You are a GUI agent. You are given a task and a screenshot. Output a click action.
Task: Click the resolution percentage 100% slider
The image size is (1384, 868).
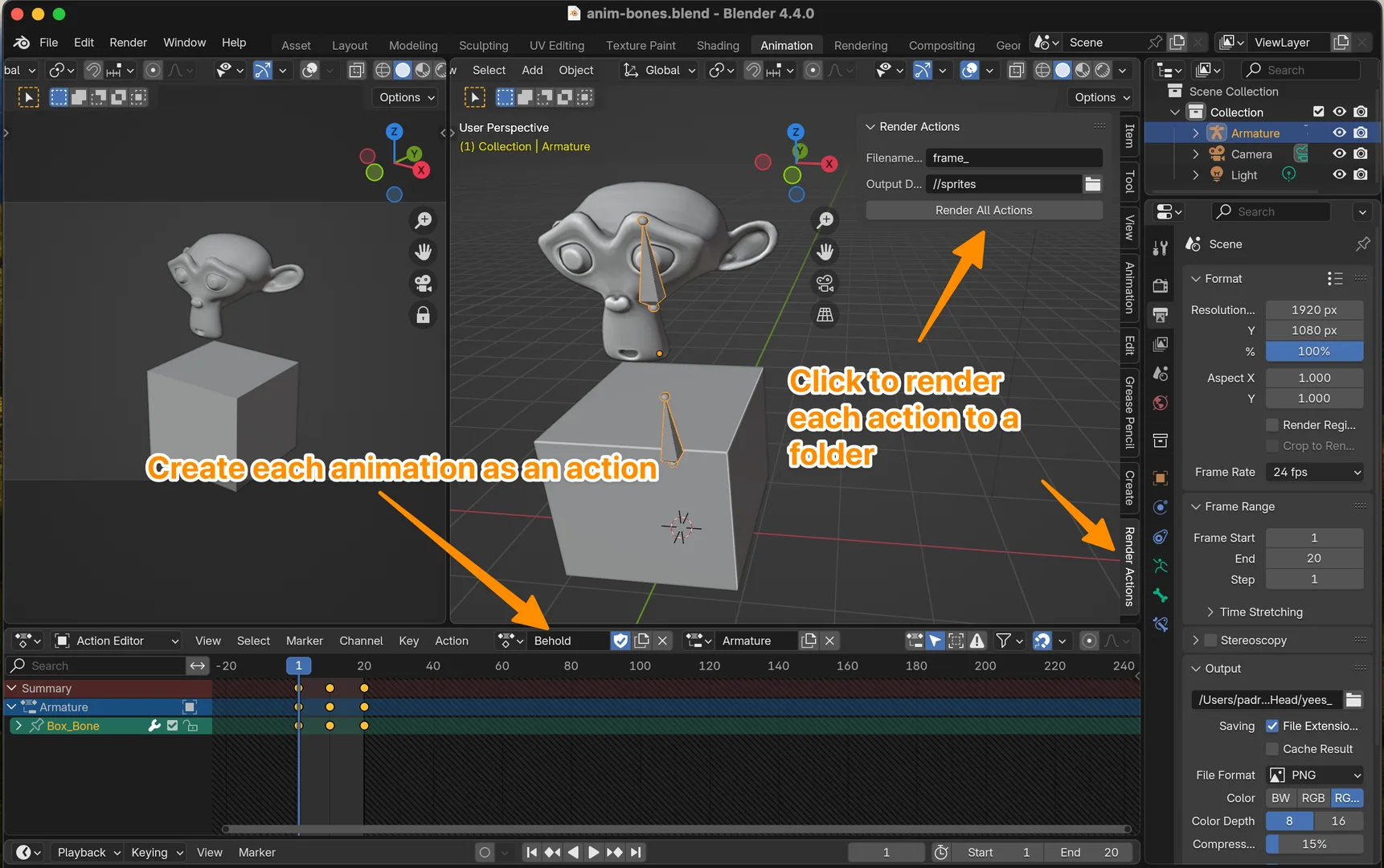(x=1315, y=351)
